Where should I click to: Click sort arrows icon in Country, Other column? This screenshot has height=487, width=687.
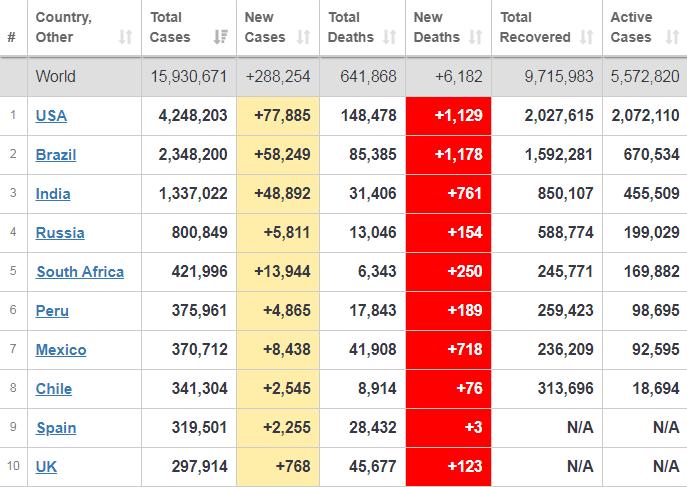click(x=125, y=38)
